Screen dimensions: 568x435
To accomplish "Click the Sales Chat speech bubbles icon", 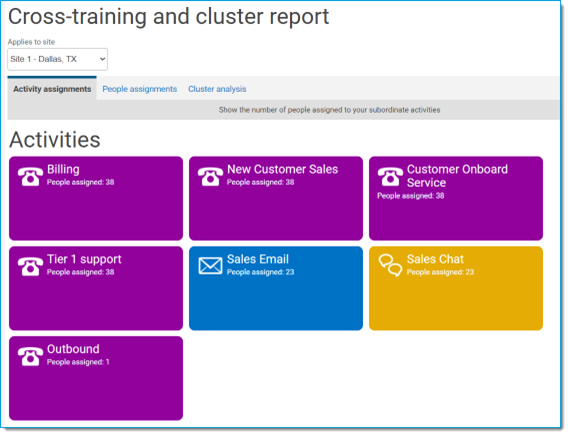I will pos(390,265).
